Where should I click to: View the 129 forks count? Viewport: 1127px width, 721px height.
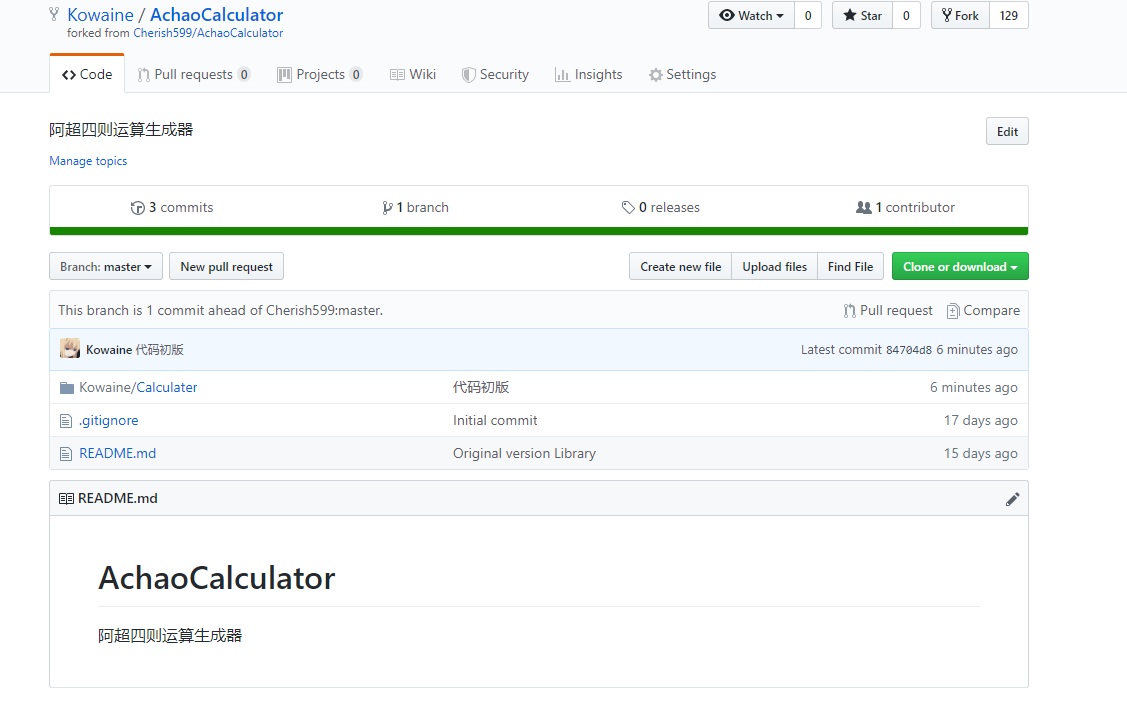point(1009,16)
